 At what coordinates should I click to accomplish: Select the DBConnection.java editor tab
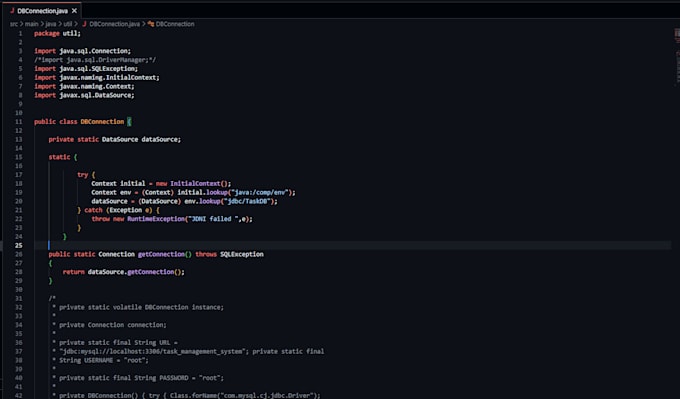click(x=42, y=11)
